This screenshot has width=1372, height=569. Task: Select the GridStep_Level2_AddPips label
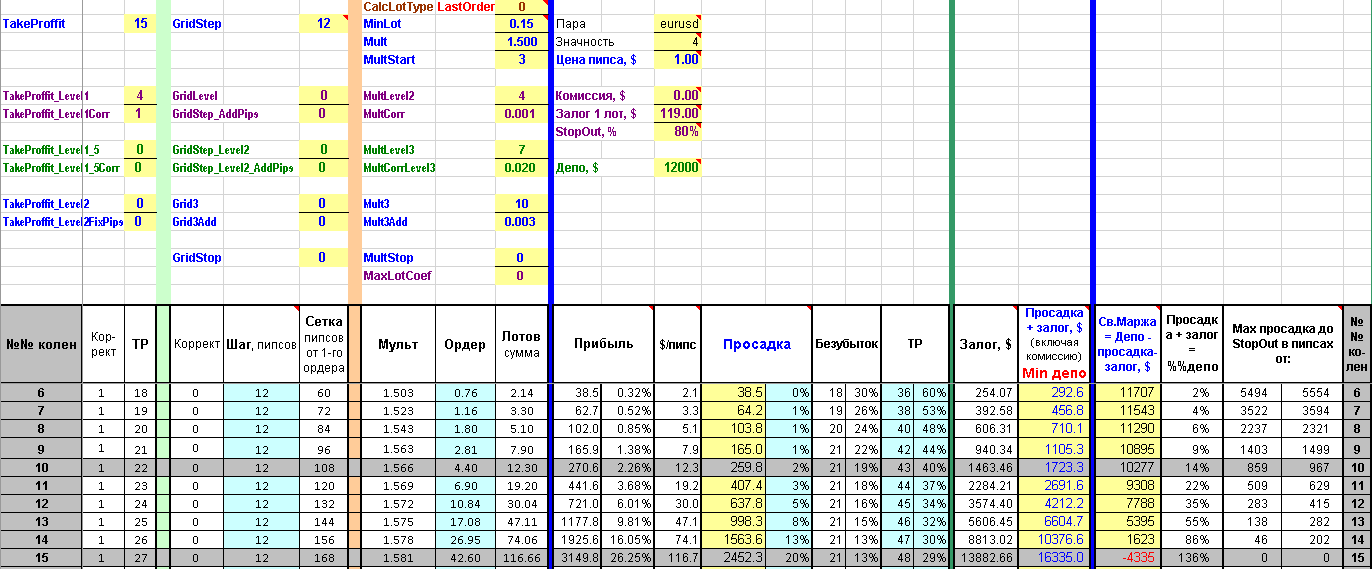234,168
